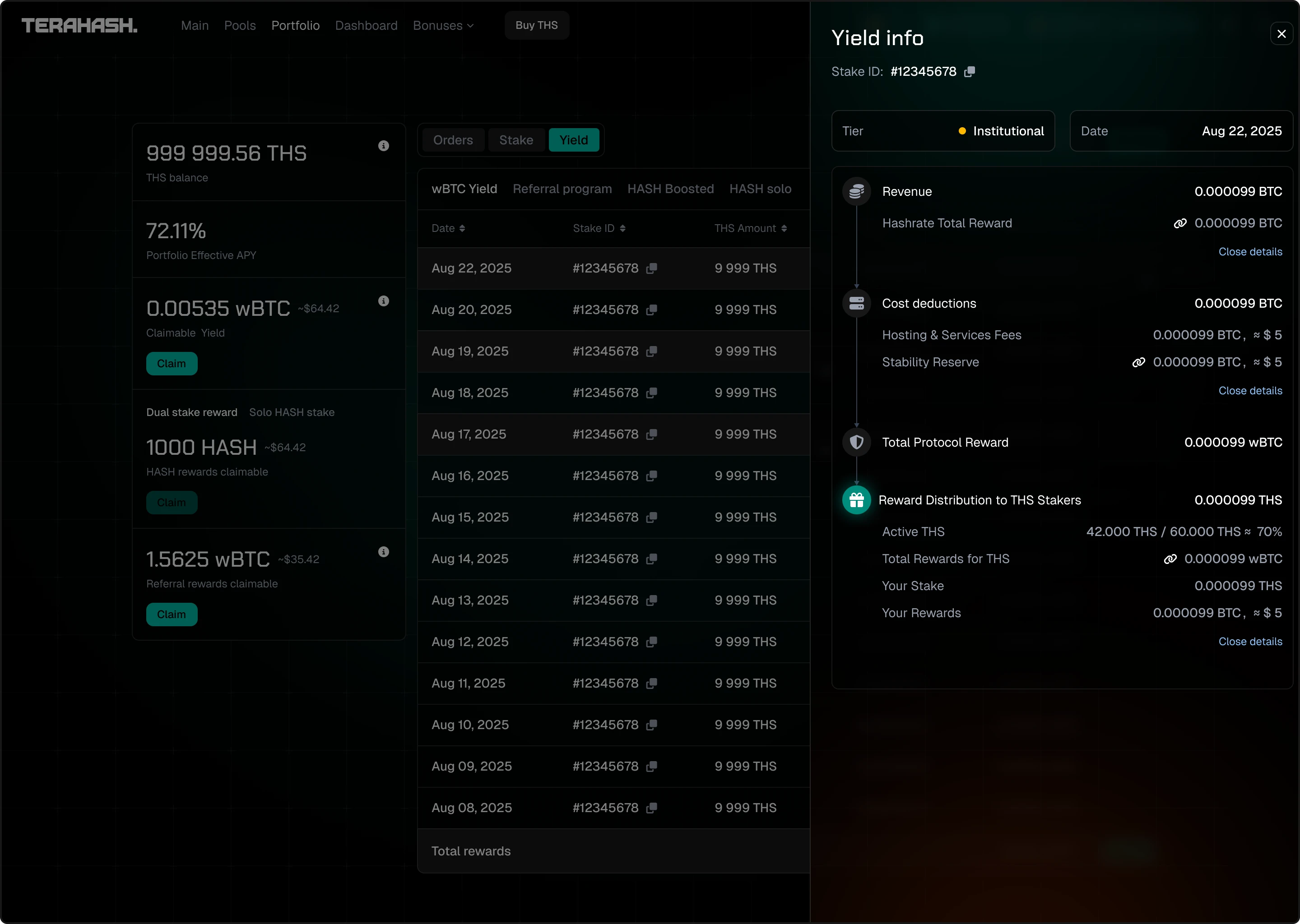This screenshot has width=1300, height=924.
Task: Select the Yield tab
Action: 574,140
